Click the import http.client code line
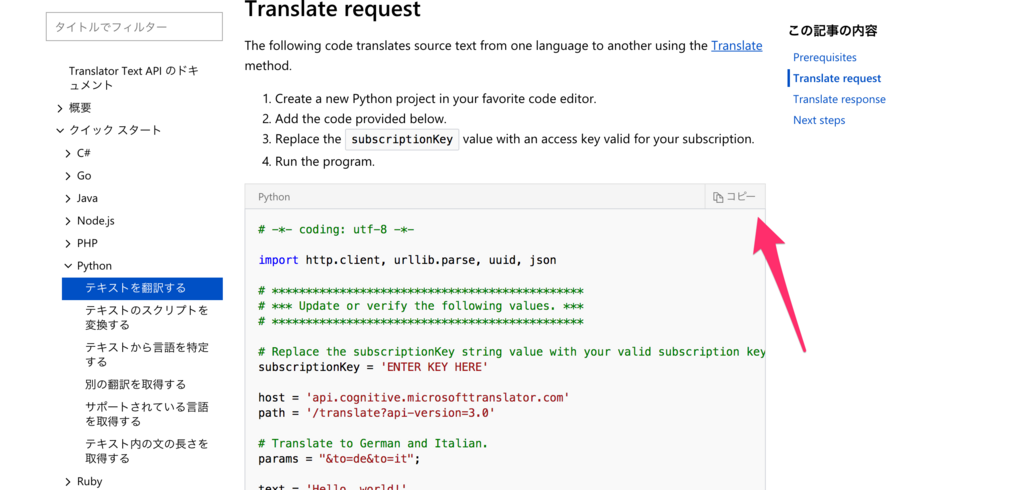Image resolution: width=1024 pixels, height=490 pixels. tap(408, 260)
